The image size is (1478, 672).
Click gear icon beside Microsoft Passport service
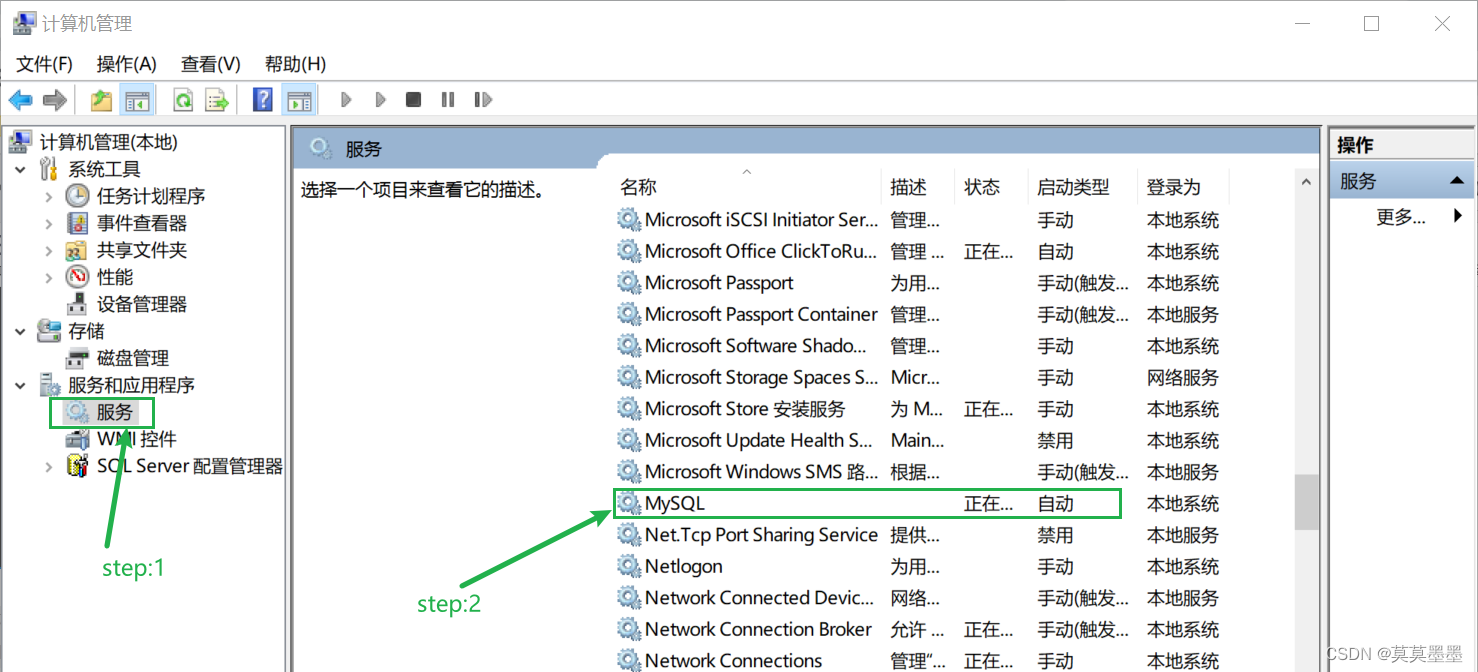point(628,283)
